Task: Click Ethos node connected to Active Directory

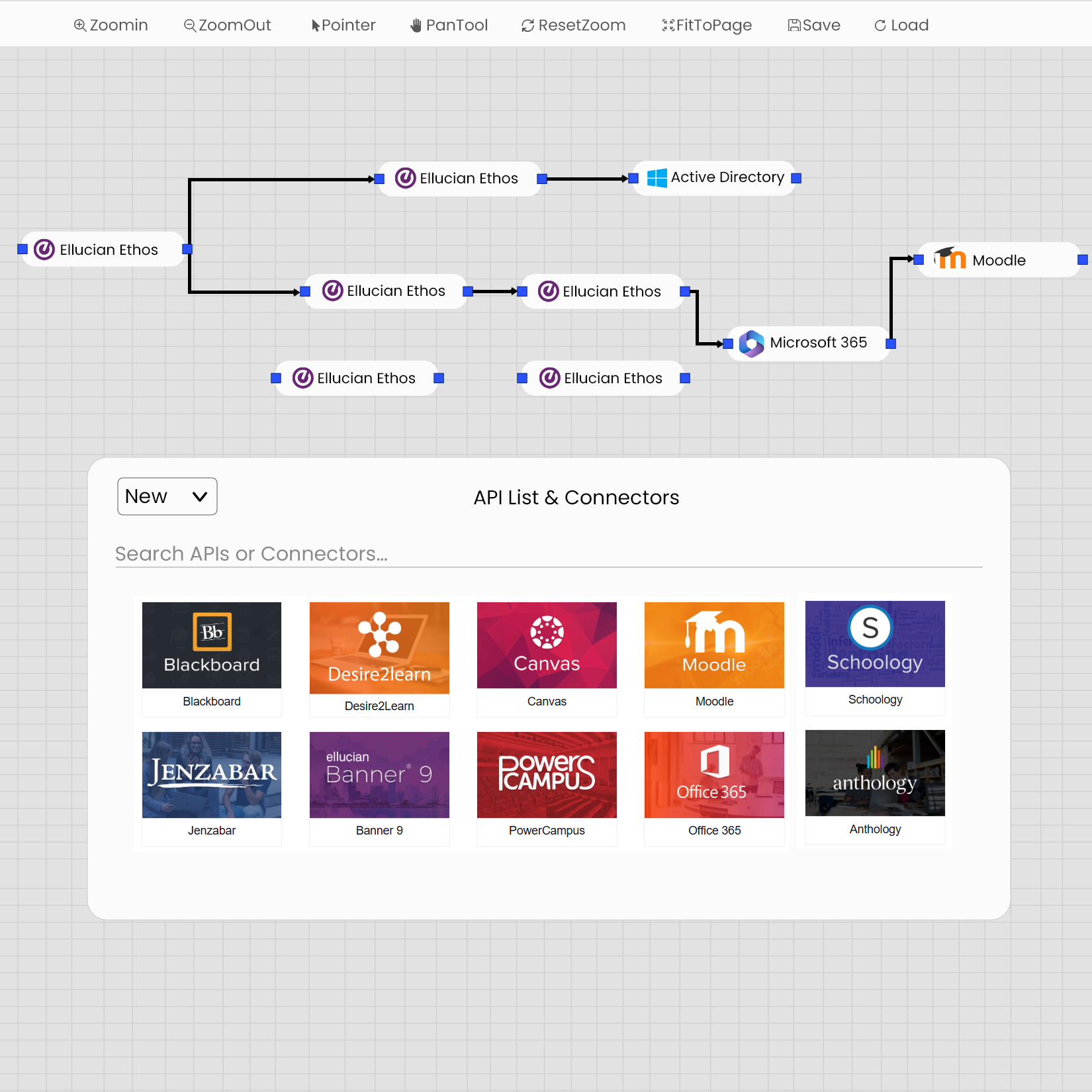Action: click(460, 179)
